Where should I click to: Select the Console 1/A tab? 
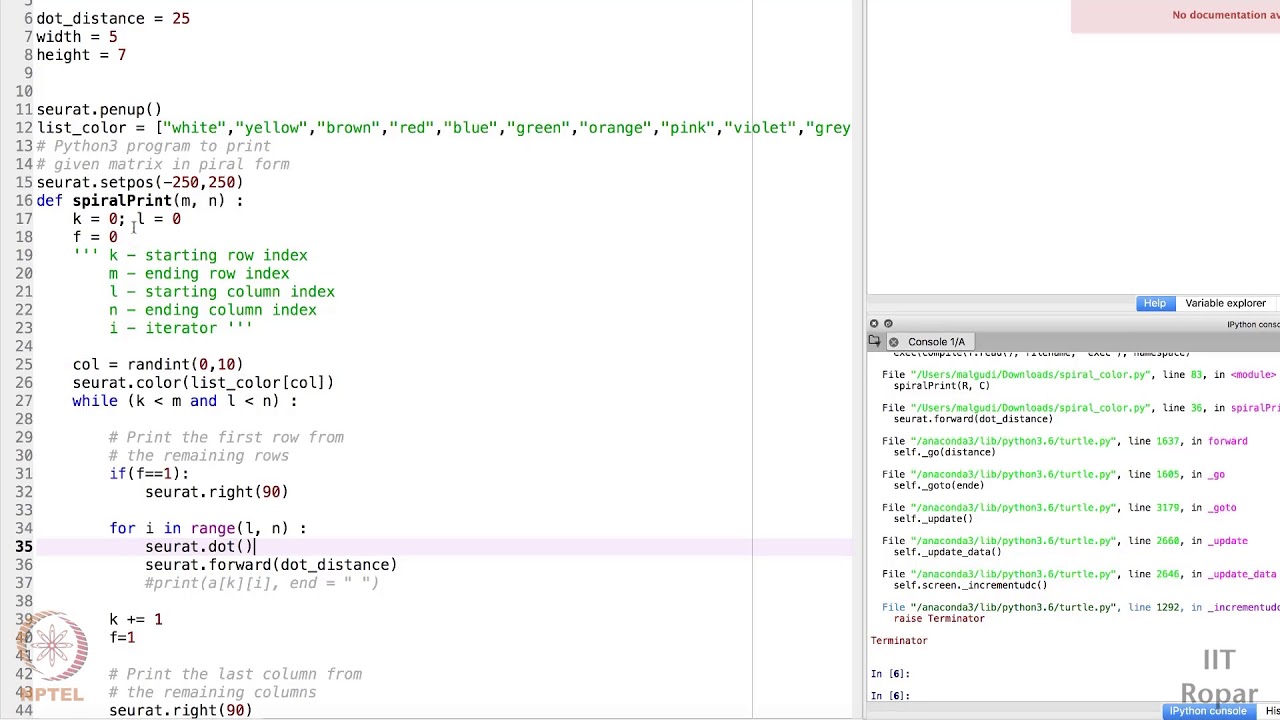(936, 342)
